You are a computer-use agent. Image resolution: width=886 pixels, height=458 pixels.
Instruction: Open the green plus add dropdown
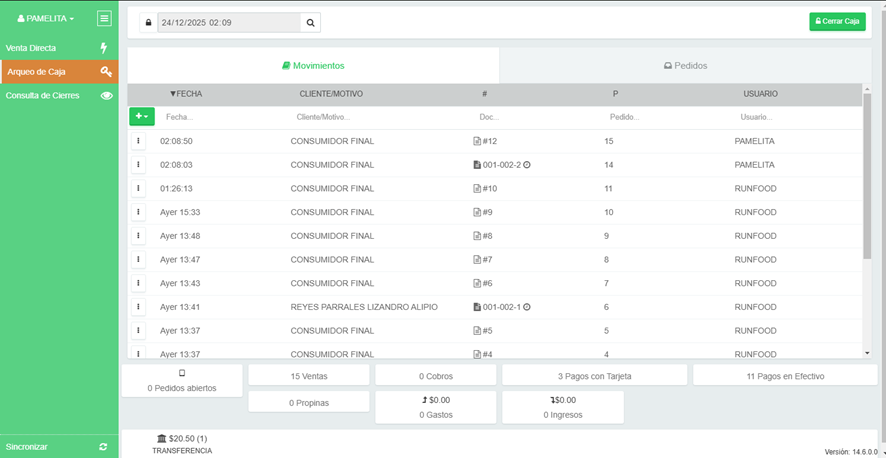142,116
